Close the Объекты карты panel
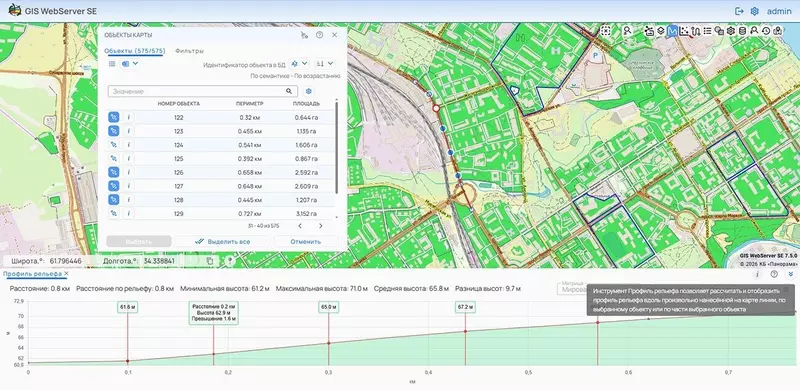The height and width of the screenshot is (390, 800). (x=335, y=35)
